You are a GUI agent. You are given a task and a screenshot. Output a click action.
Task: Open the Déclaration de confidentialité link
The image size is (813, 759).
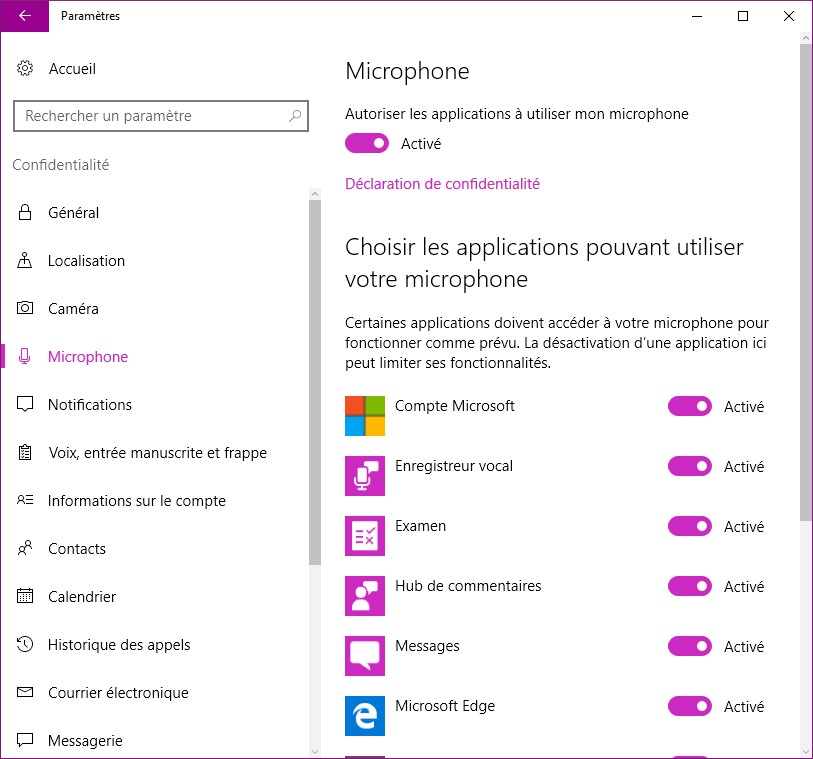442,184
